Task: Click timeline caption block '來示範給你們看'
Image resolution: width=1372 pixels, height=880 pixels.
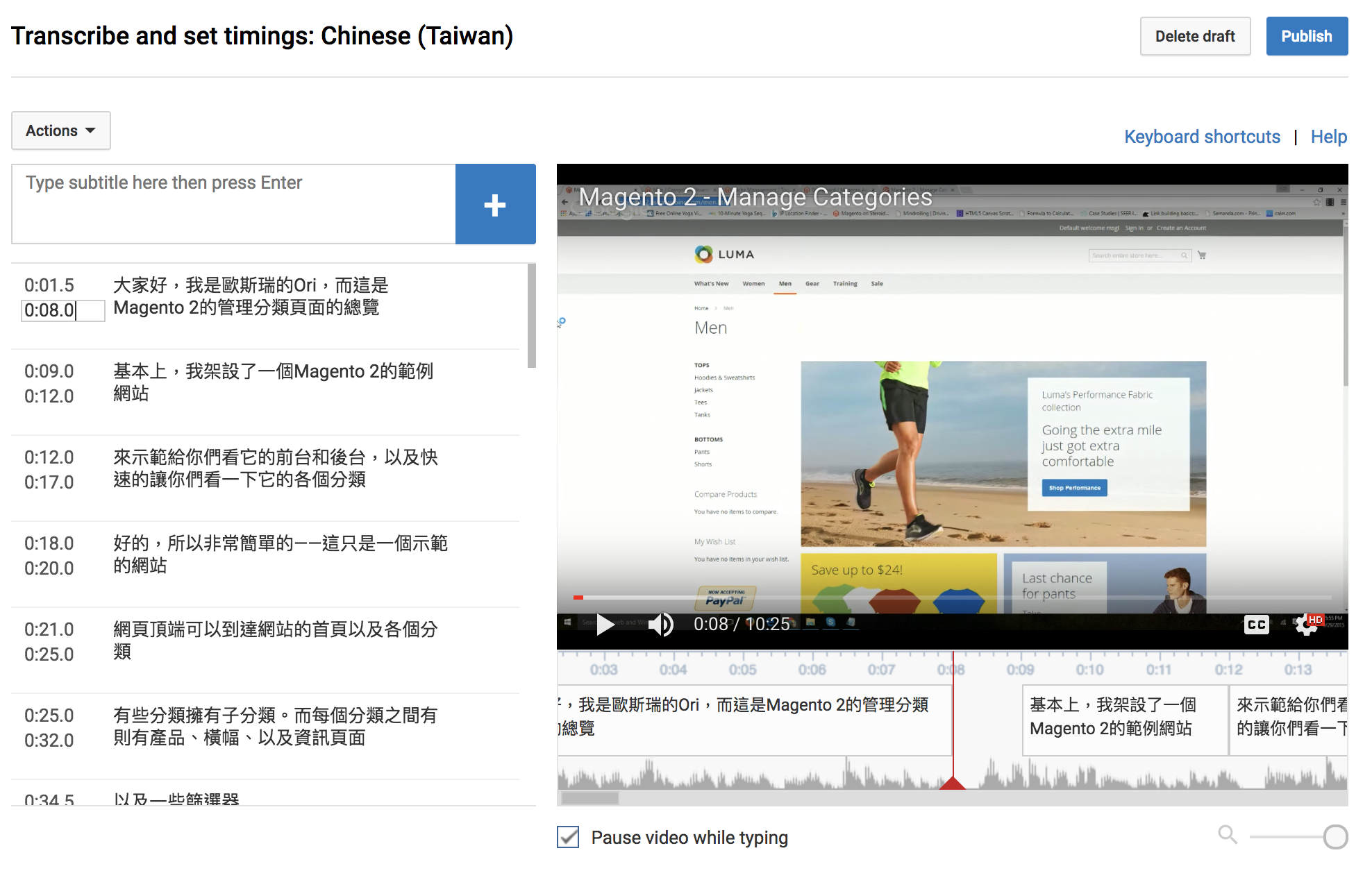Action: click(1289, 720)
